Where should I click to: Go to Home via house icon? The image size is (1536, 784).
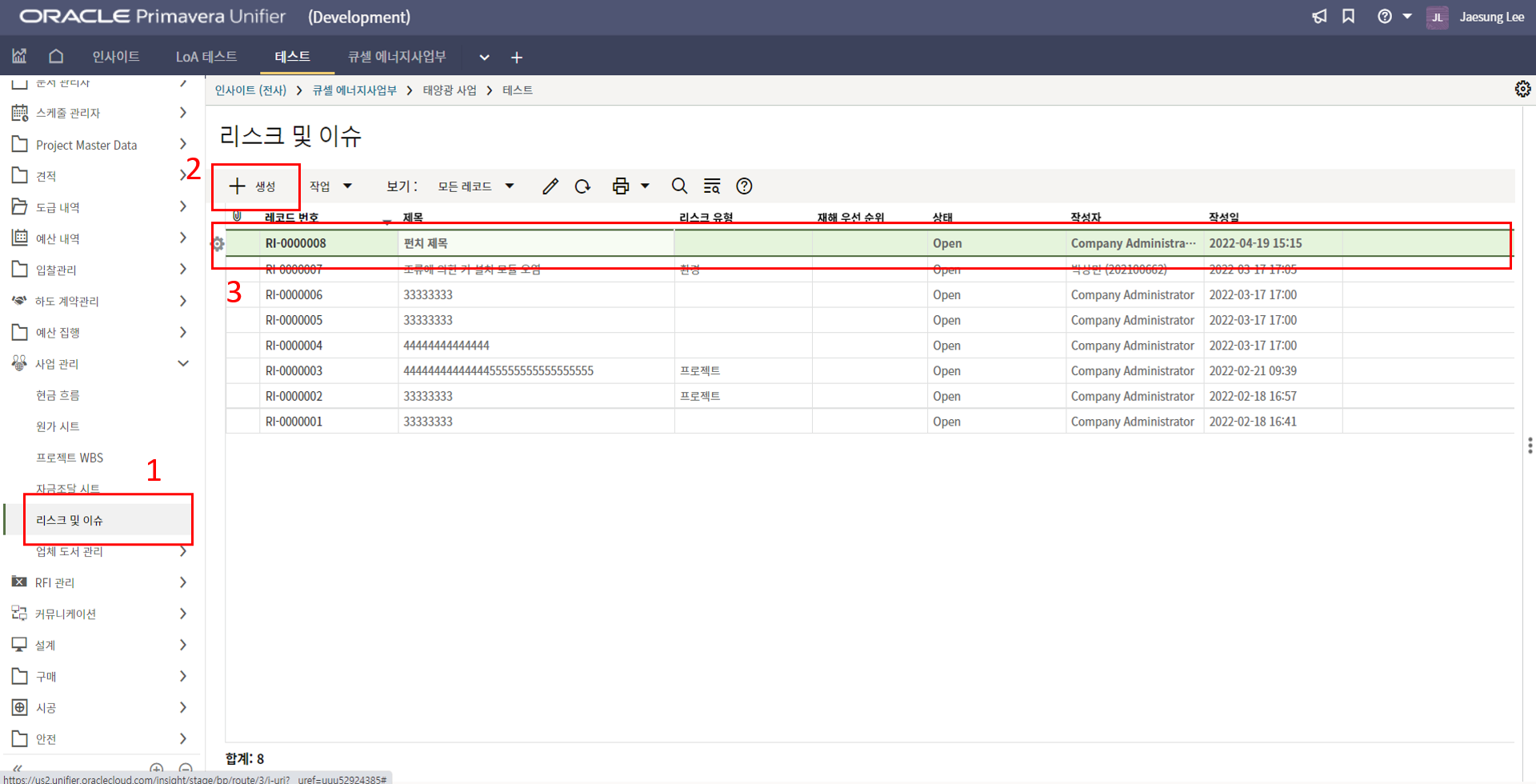click(x=56, y=56)
